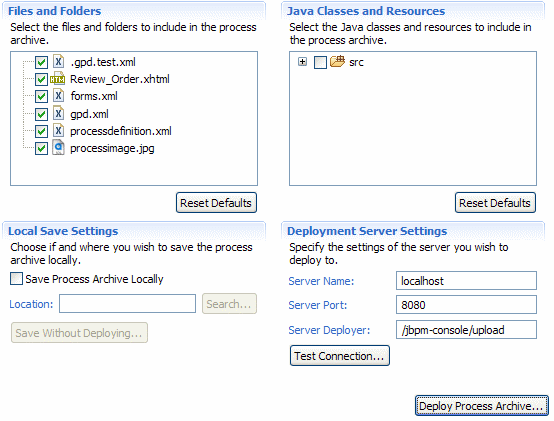Click the processimage.jpg image icon
This screenshot has height=421, width=554.
click(58, 148)
